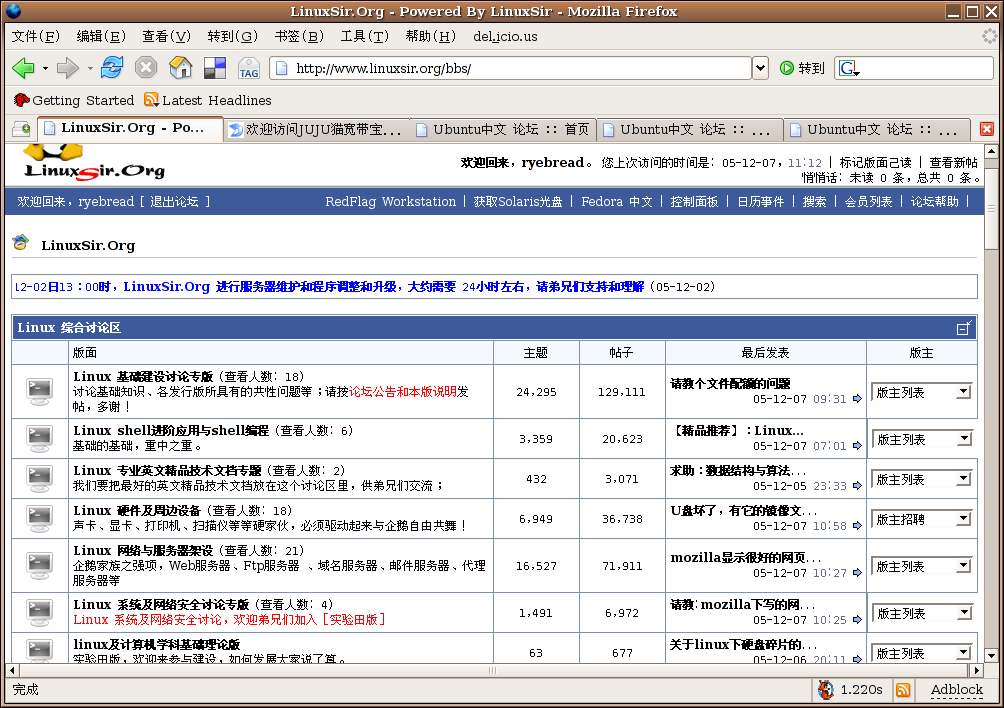Click the Forward arrow toolbar button
The height and width of the screenshot is (708, 1004).
pyautogui.click(x=67, y=68)
